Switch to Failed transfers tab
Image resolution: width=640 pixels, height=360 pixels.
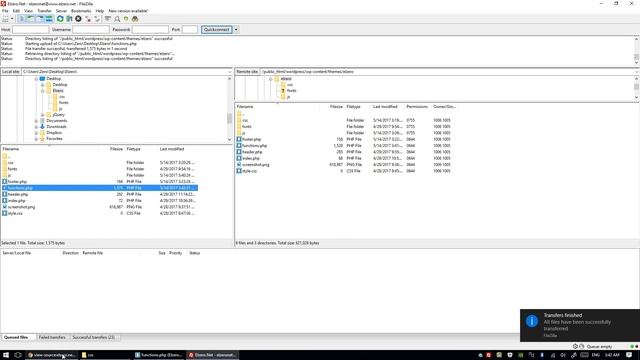tap(52, 337)
